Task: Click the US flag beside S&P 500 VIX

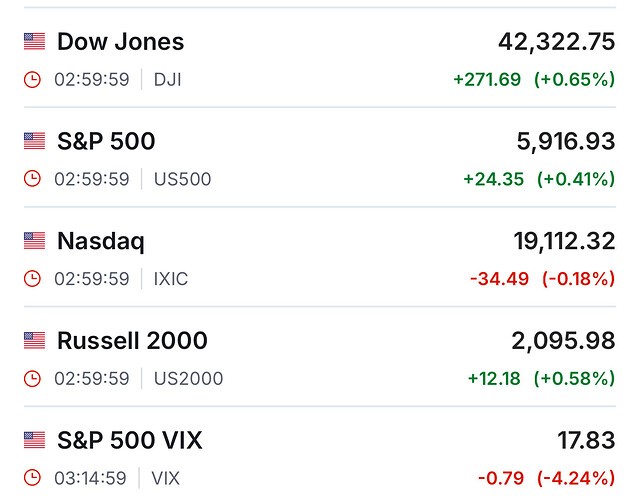Action: point(35,440)
